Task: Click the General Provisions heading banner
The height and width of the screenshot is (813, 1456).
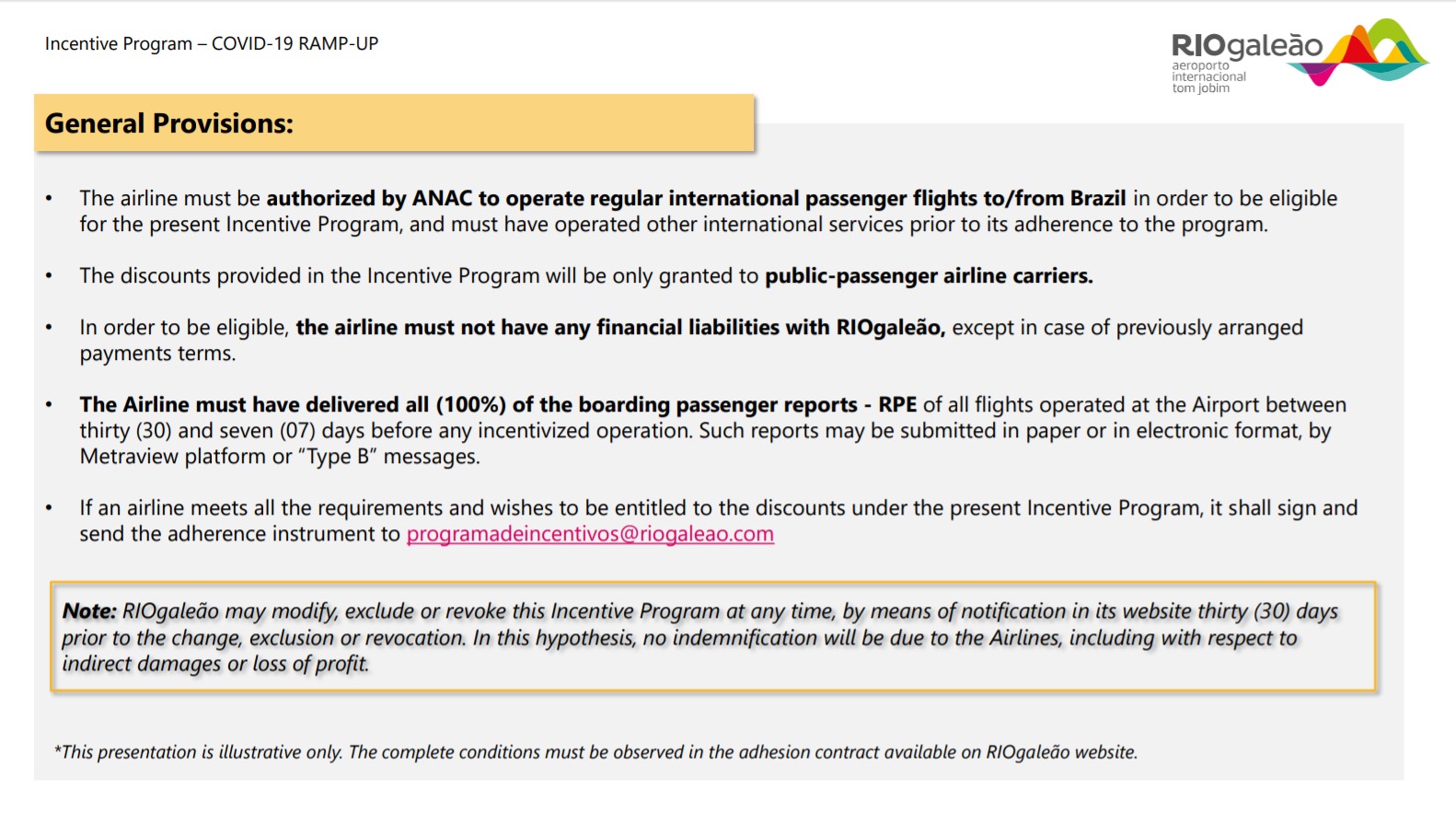Action: [x=394, y=123]
